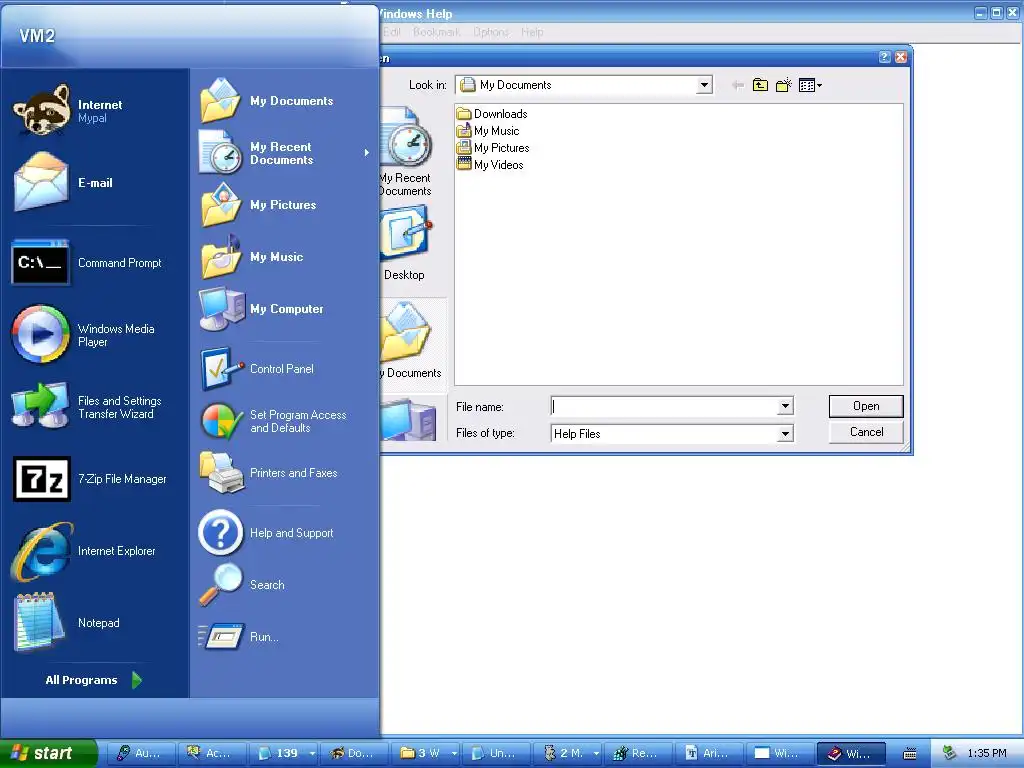Viewport: 1024px width, 768px height.
Task: Open Command Prompt from Start menu
Action: click(95, 263)
